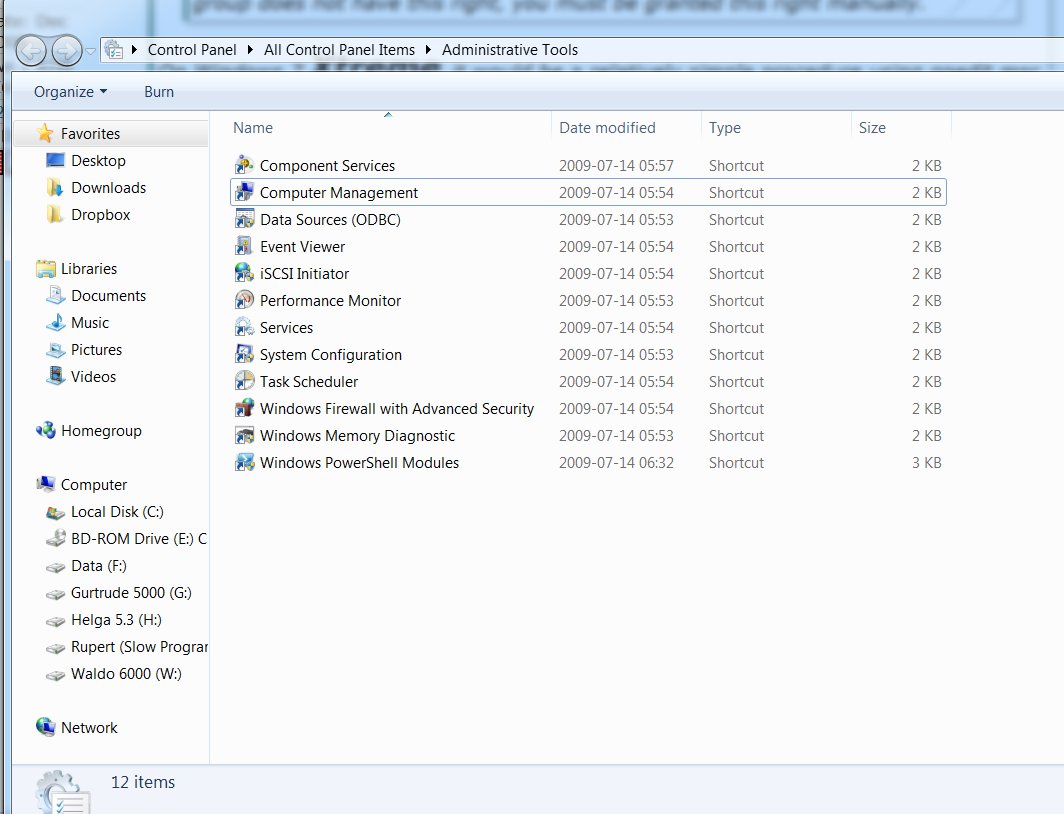
Task: Click the 3 KB size cell
Action: click(x=926, y=463)
